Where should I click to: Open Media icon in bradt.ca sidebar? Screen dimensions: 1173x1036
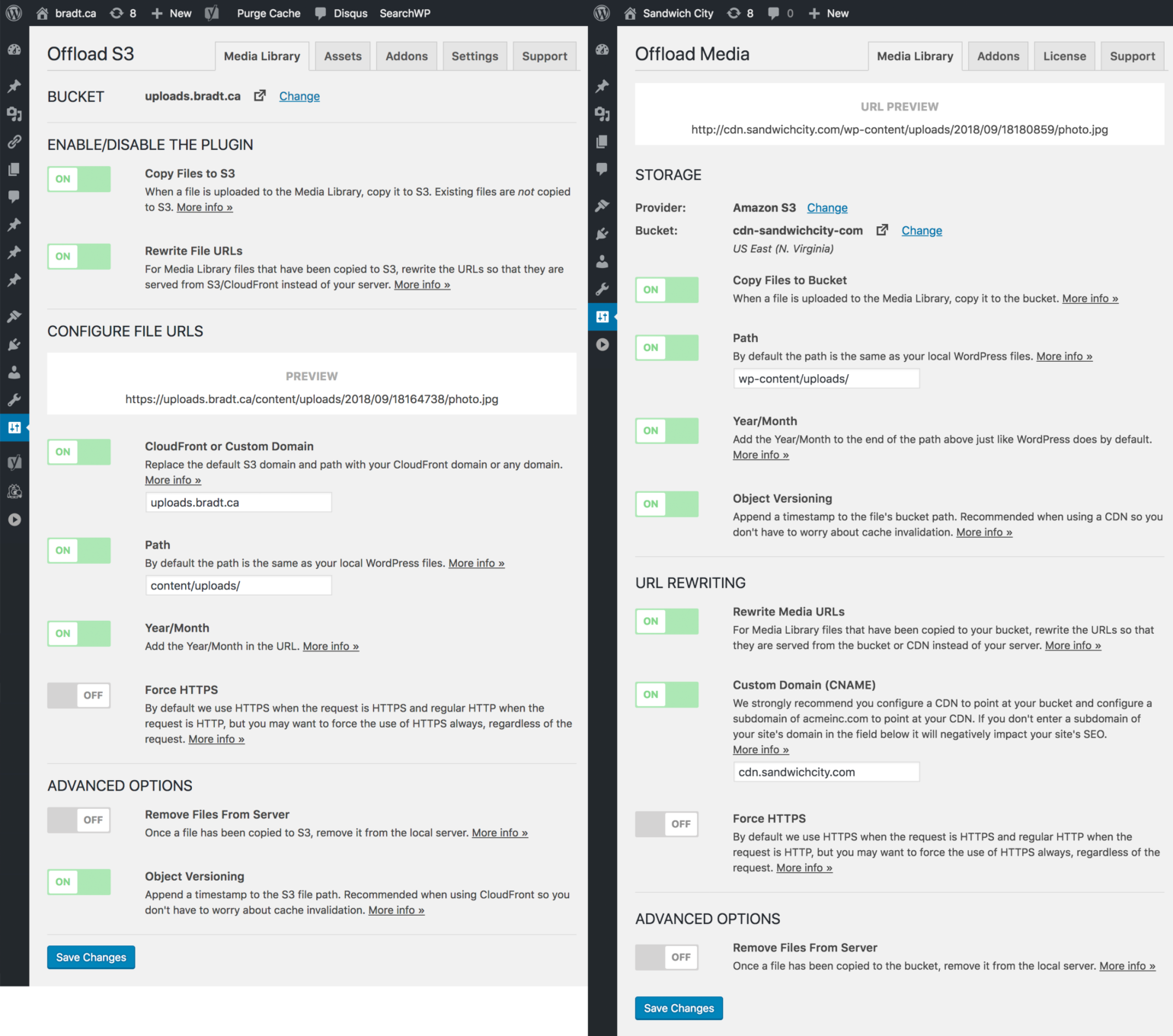(14, 114)
